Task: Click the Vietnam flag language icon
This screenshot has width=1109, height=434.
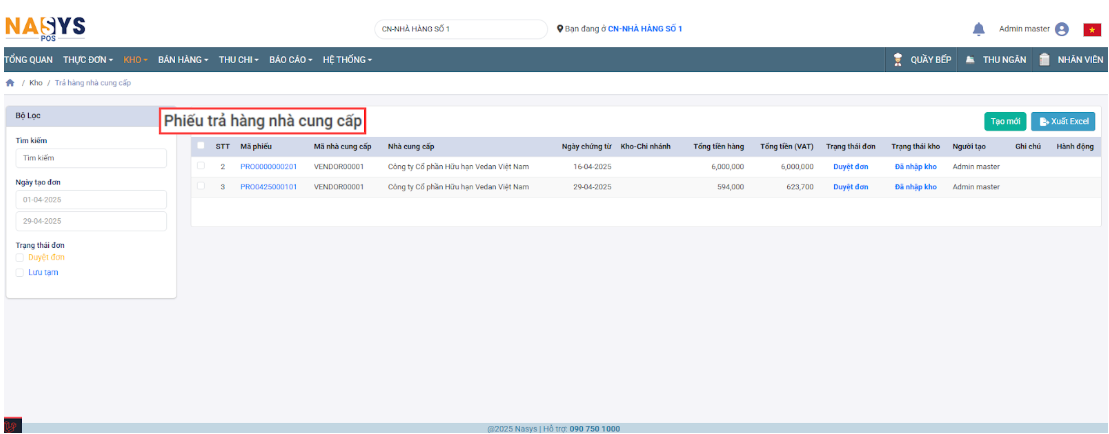Action: (x=1091, y=29)
